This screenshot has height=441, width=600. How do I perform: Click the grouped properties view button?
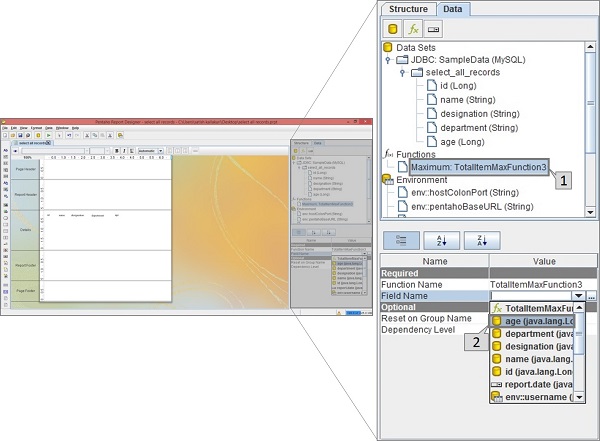(x=396, y=240)
